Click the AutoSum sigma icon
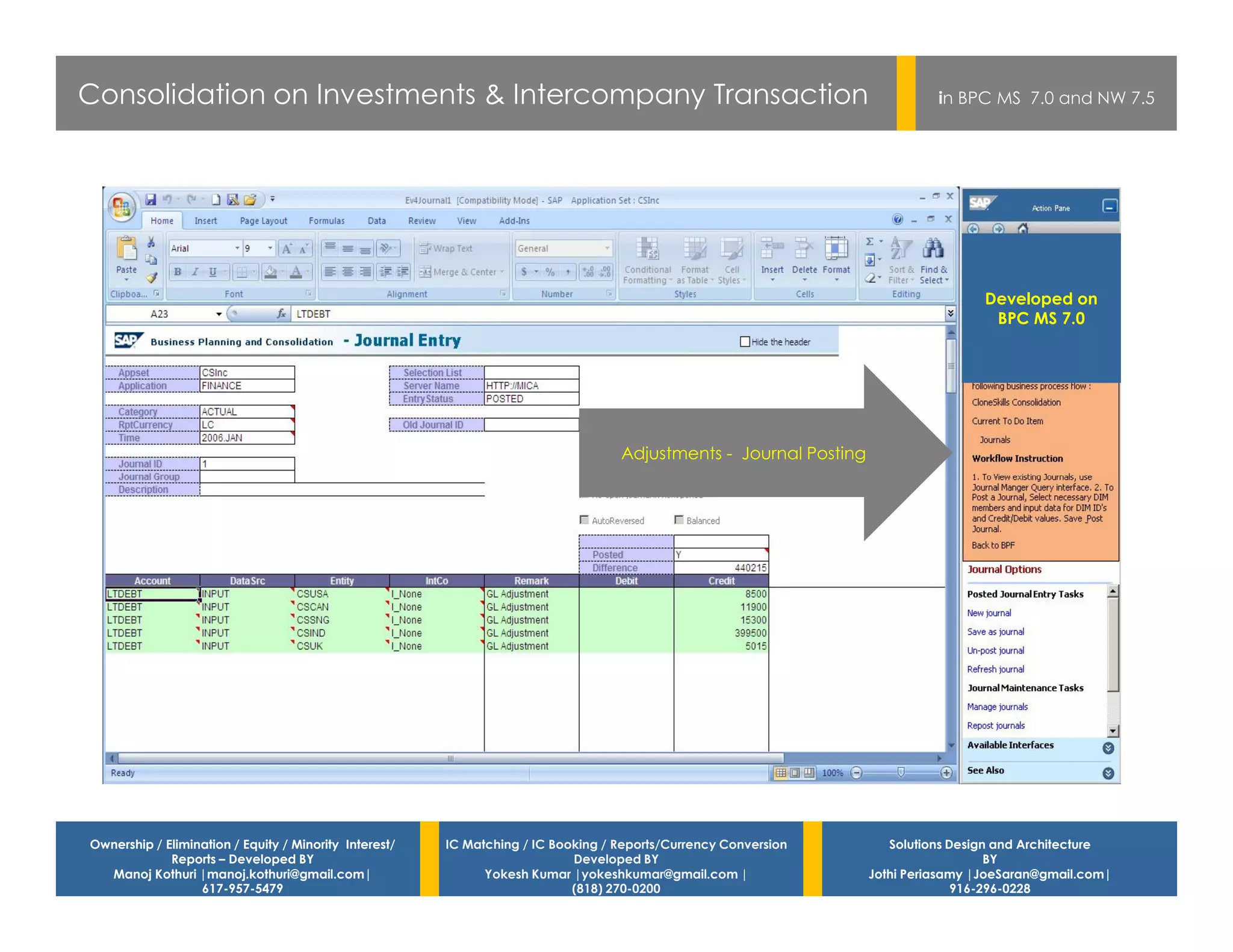Screen dimensions: 1233x952 869,242
